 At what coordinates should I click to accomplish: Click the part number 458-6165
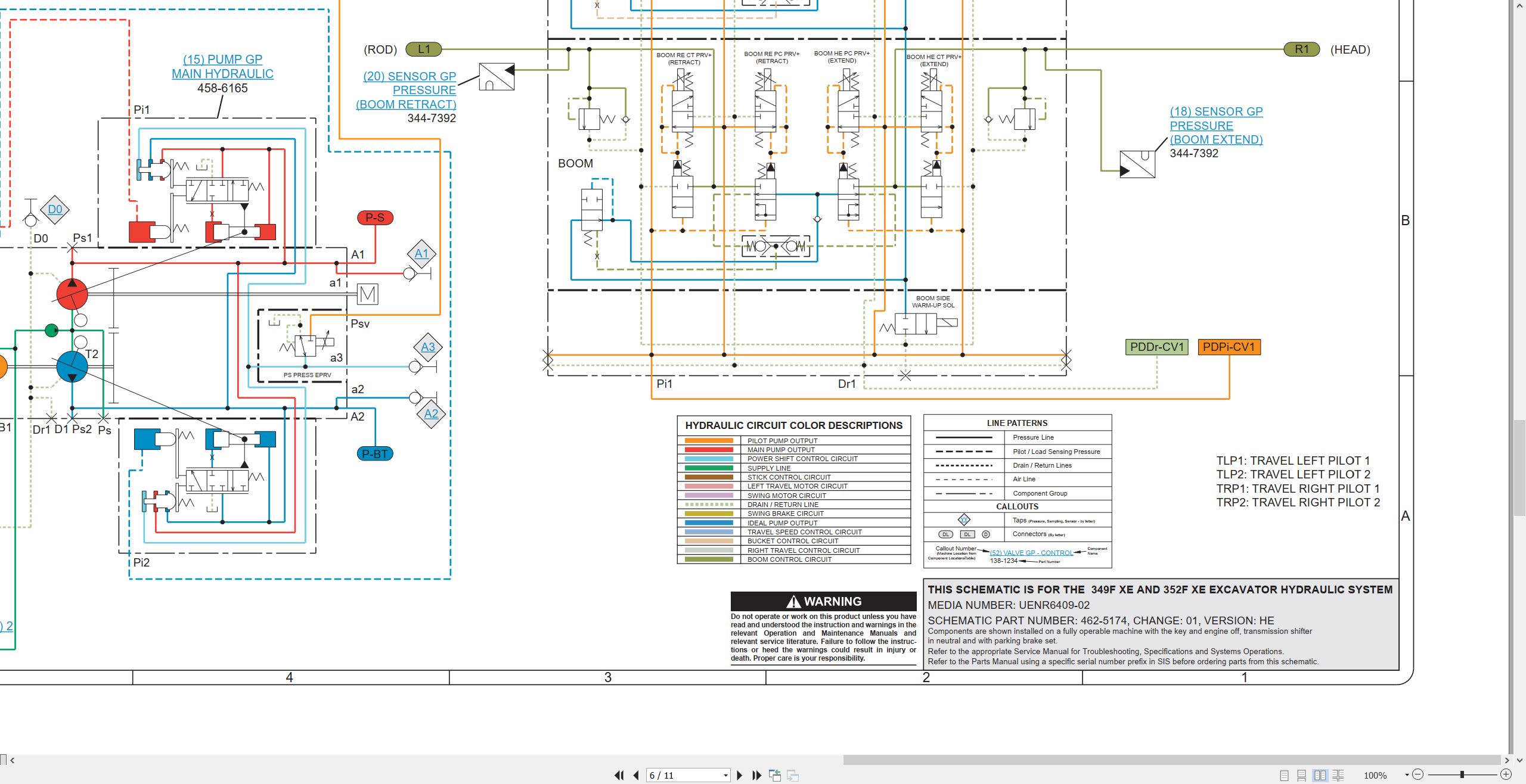click(x=222, y=88)
